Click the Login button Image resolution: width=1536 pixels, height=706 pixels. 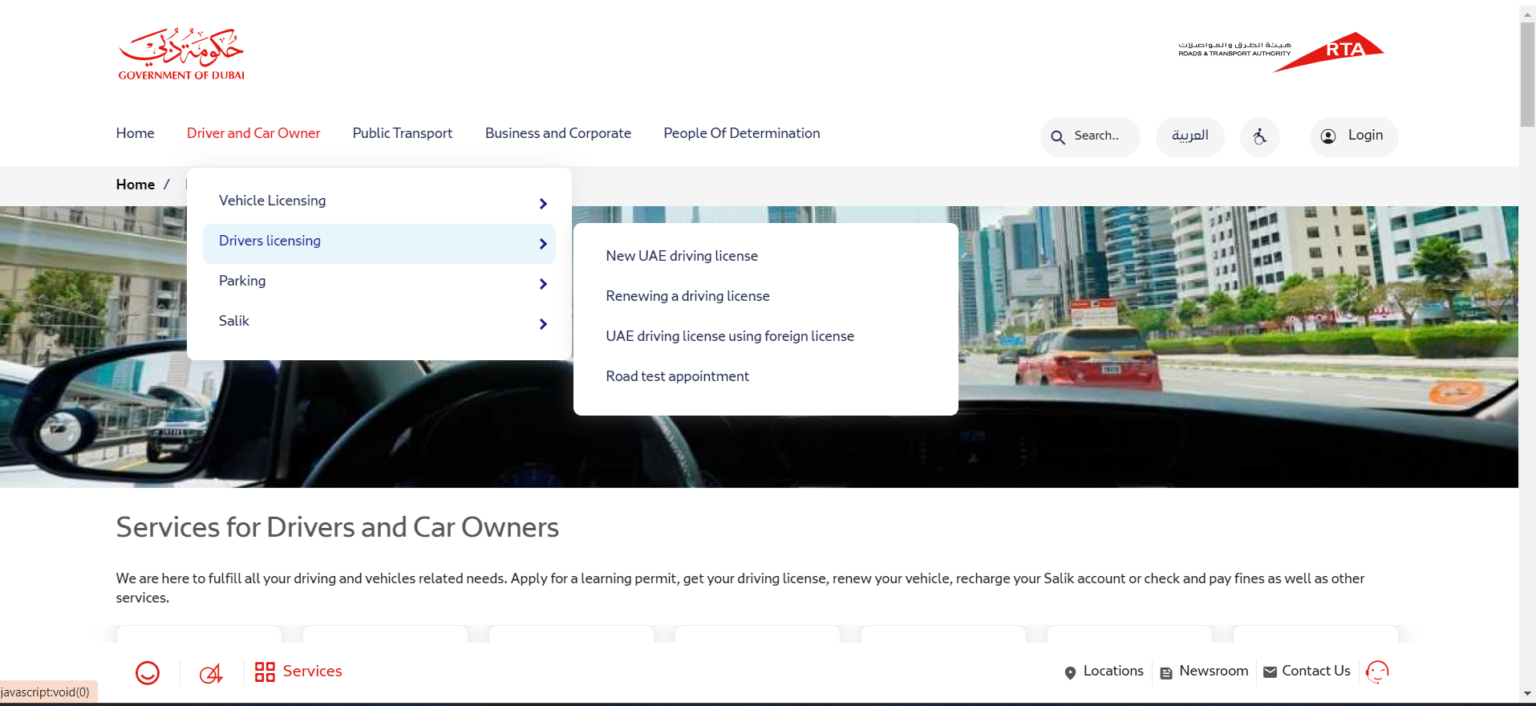point(1353,136)
